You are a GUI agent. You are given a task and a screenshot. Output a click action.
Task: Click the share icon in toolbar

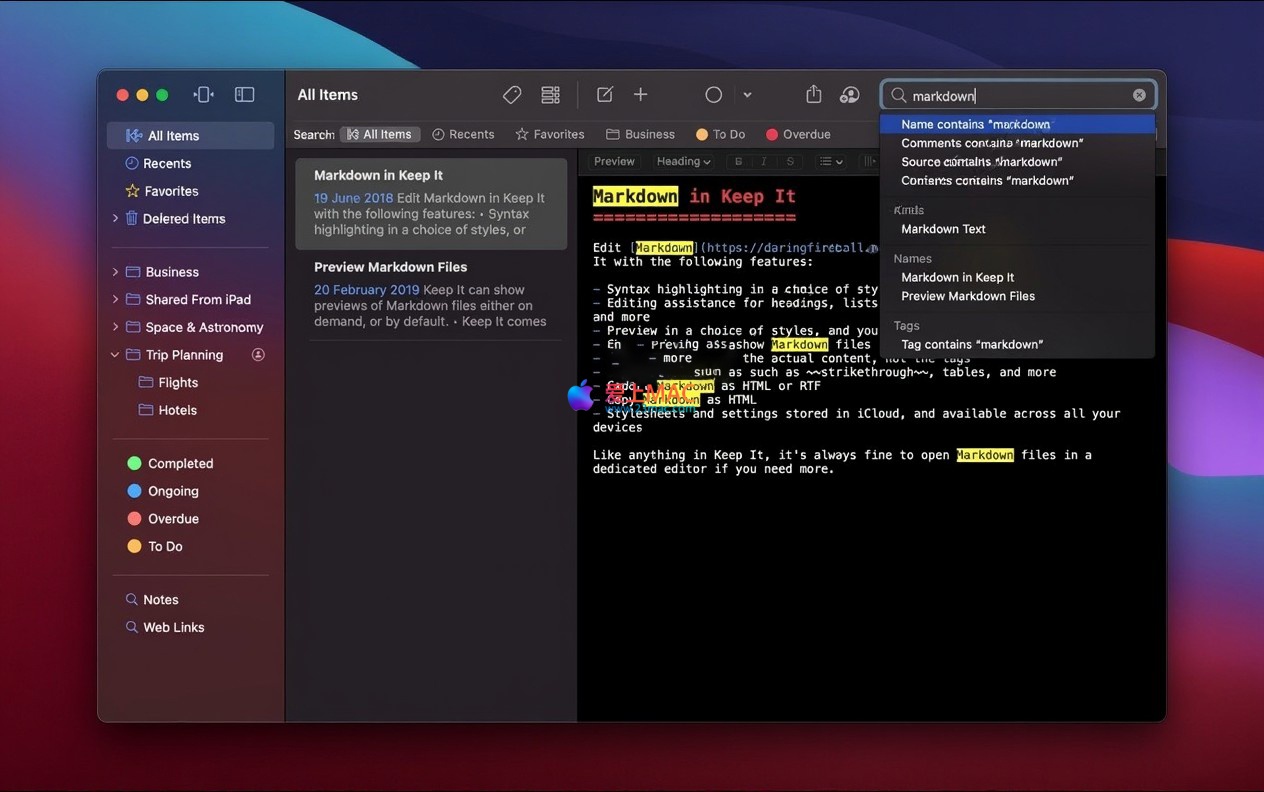pos(814,95)
